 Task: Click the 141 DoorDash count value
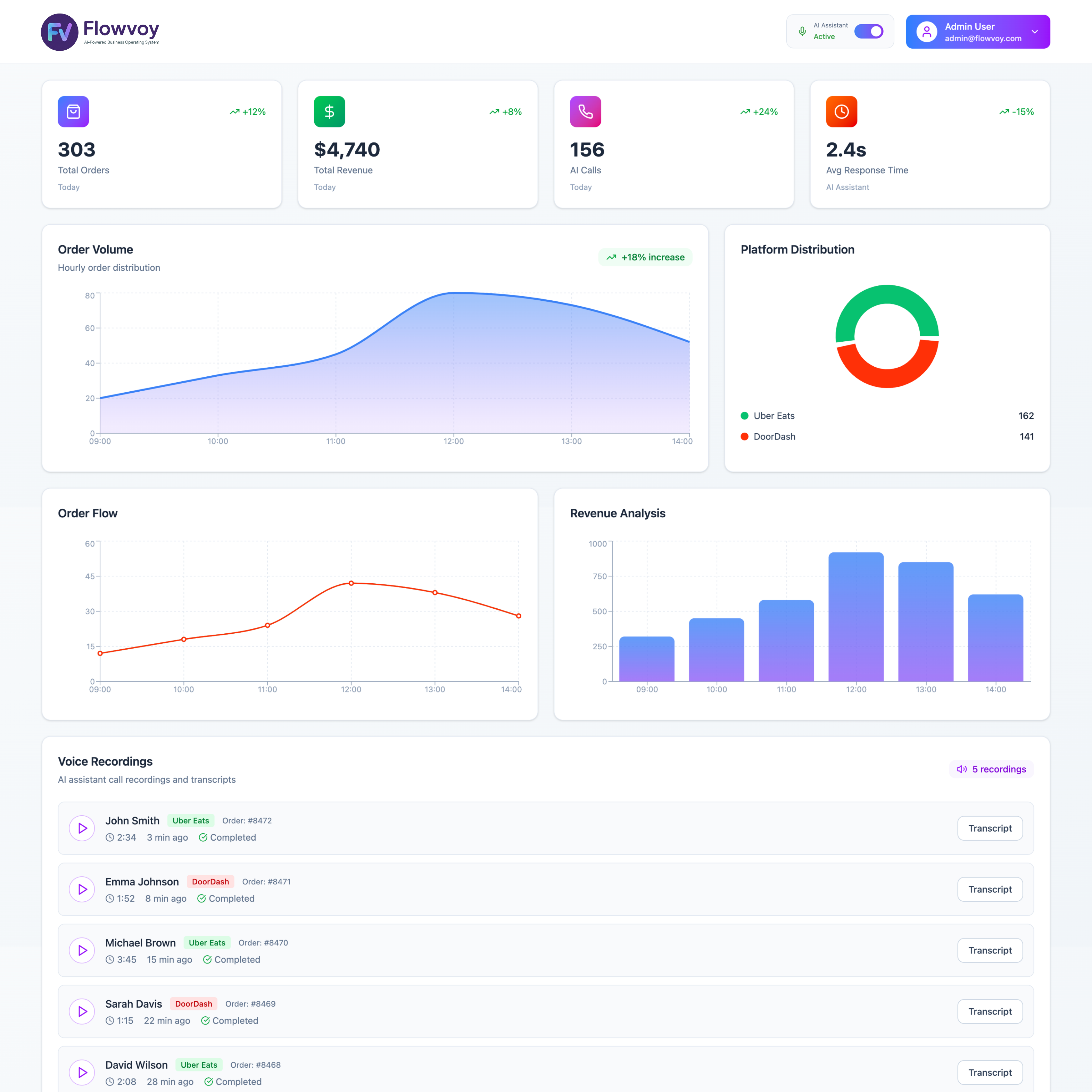tap(1026, 437)
